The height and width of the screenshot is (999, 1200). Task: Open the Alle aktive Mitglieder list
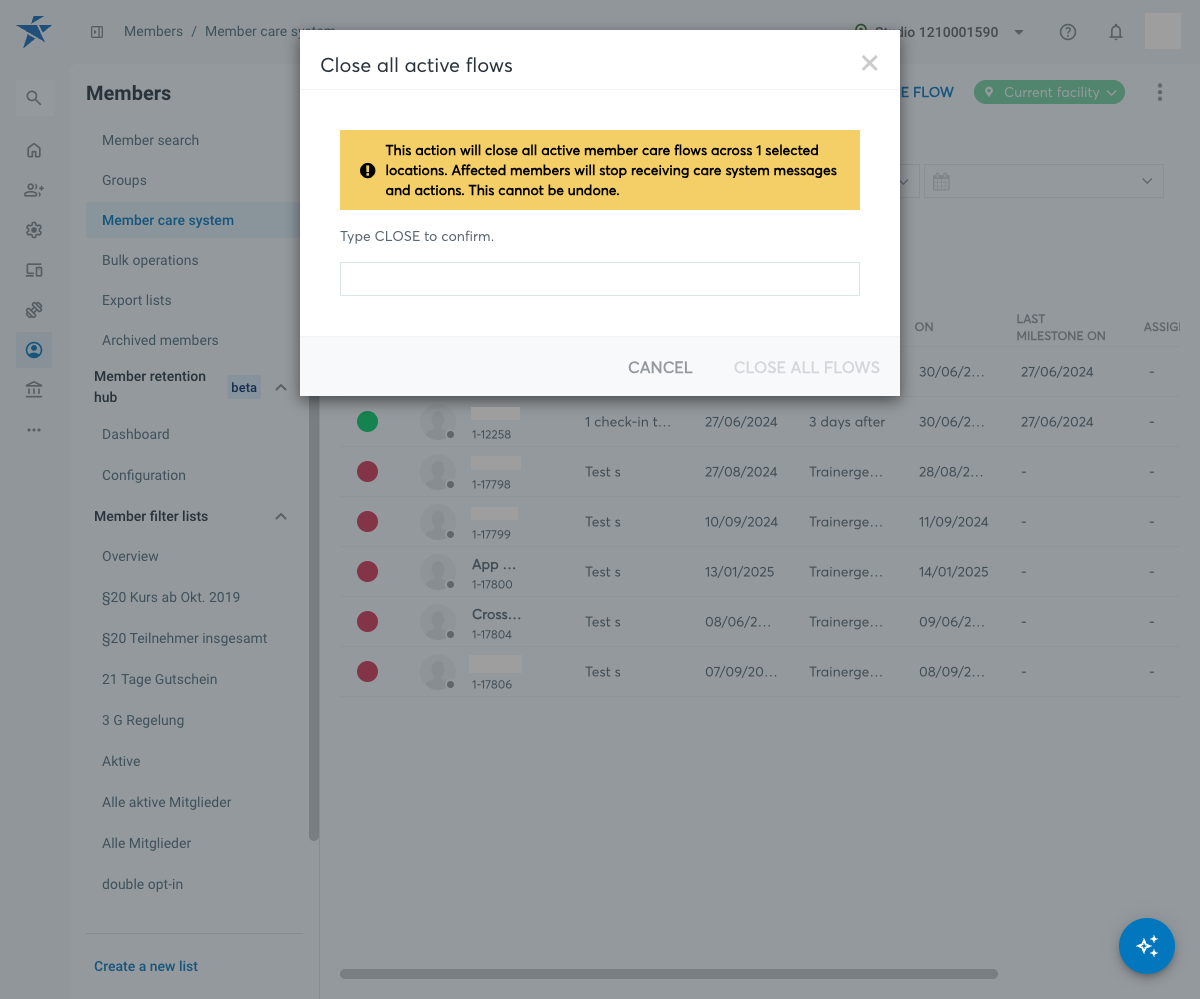coord(166,802)
